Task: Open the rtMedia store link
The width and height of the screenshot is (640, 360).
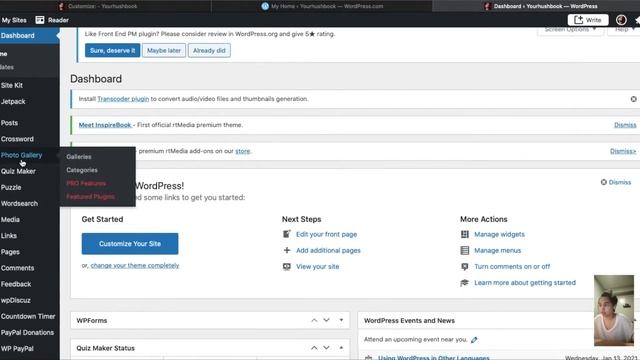Action: click(x=242, y=151)
